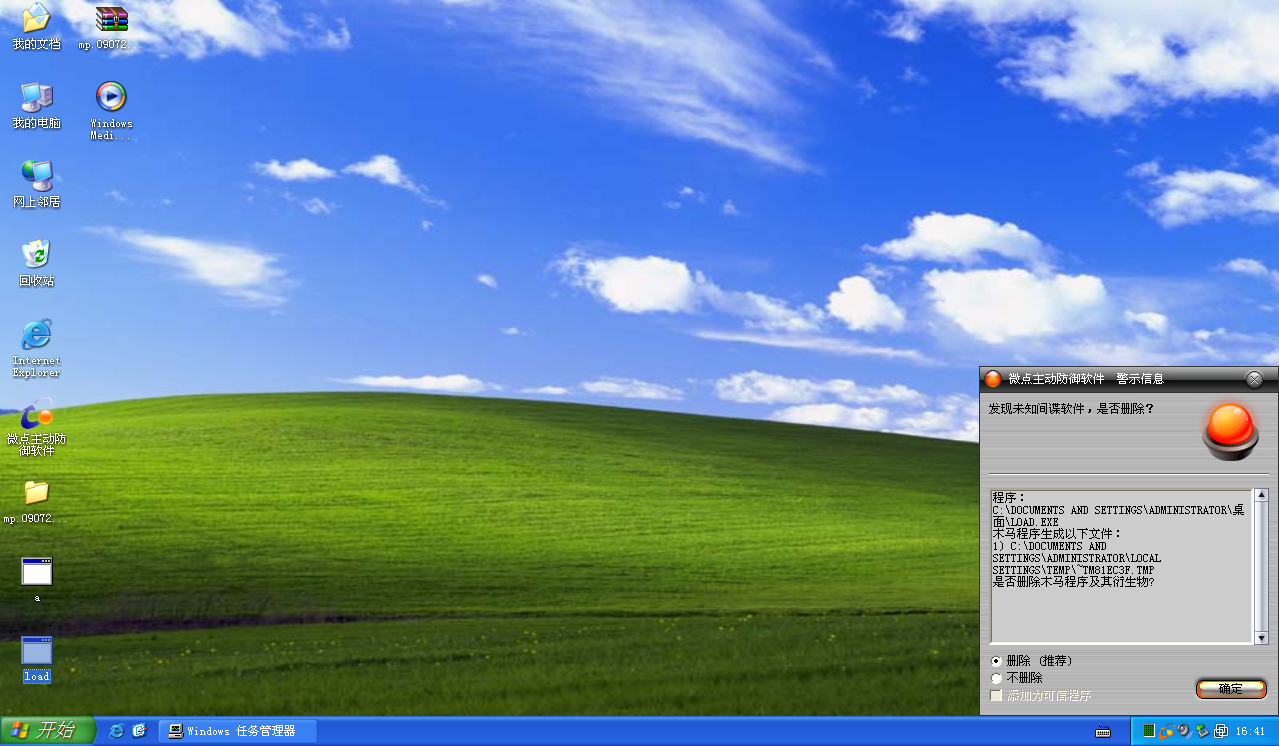Screen dimensions: 1279x746
Task: Click the 确定 button in the alert dialog
Action: (x=1231, y=689)
